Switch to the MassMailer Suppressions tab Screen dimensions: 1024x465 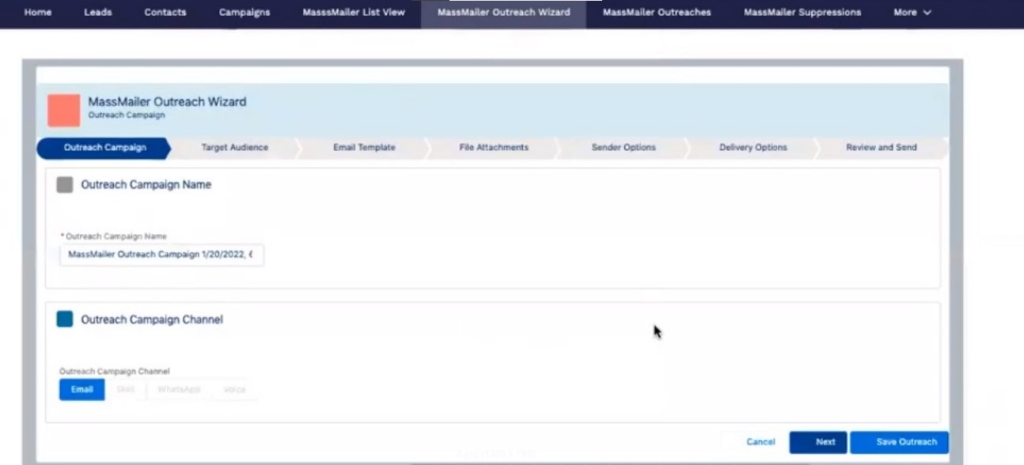[x=802, y=13]
